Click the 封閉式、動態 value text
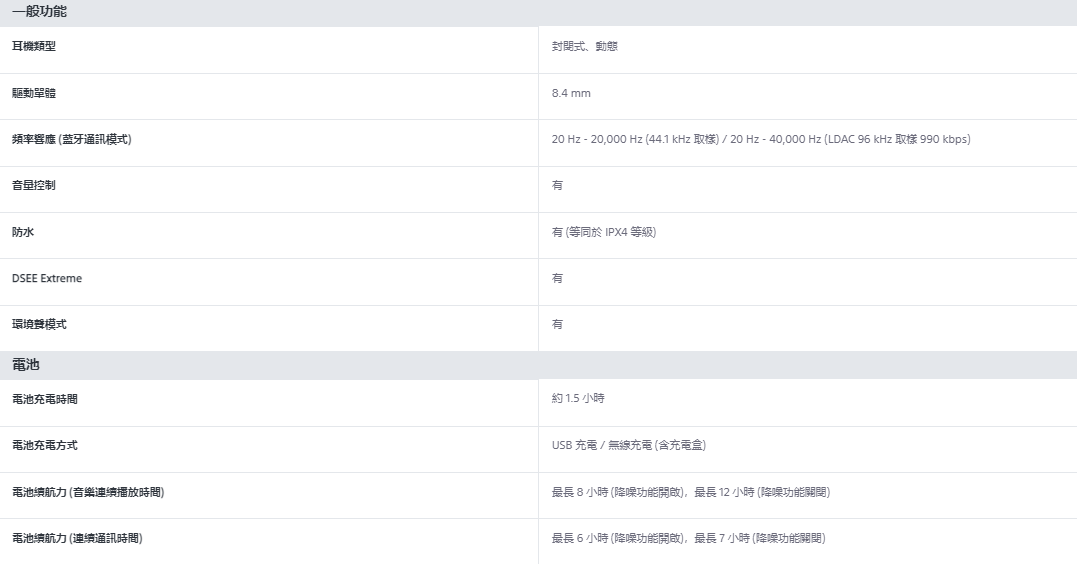Screen dimensions: 1077x564 [584, 47]
